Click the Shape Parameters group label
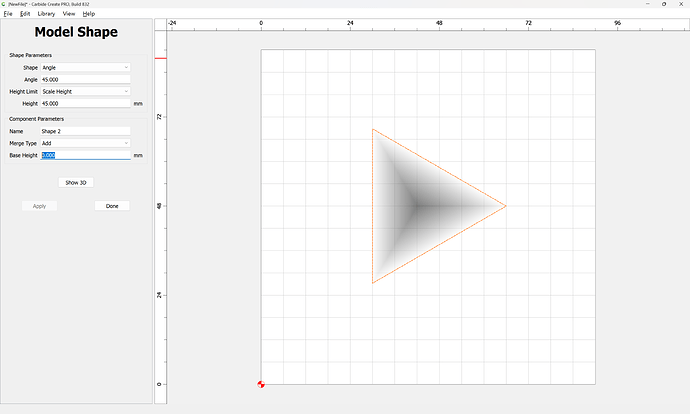Viewport: 690px width, 414px height. [x=30, y=55]
